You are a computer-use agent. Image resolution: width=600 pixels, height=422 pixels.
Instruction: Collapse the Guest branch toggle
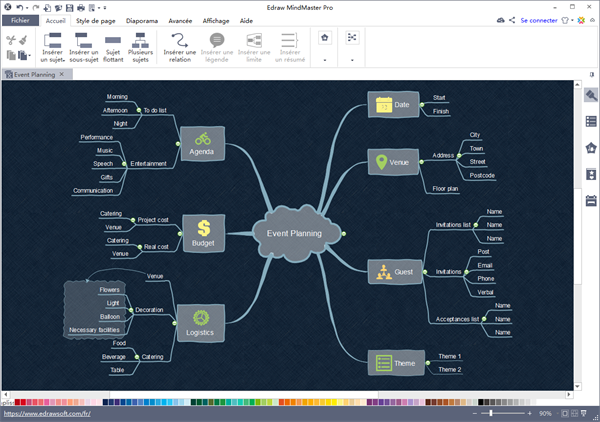(x=426, y=271)
